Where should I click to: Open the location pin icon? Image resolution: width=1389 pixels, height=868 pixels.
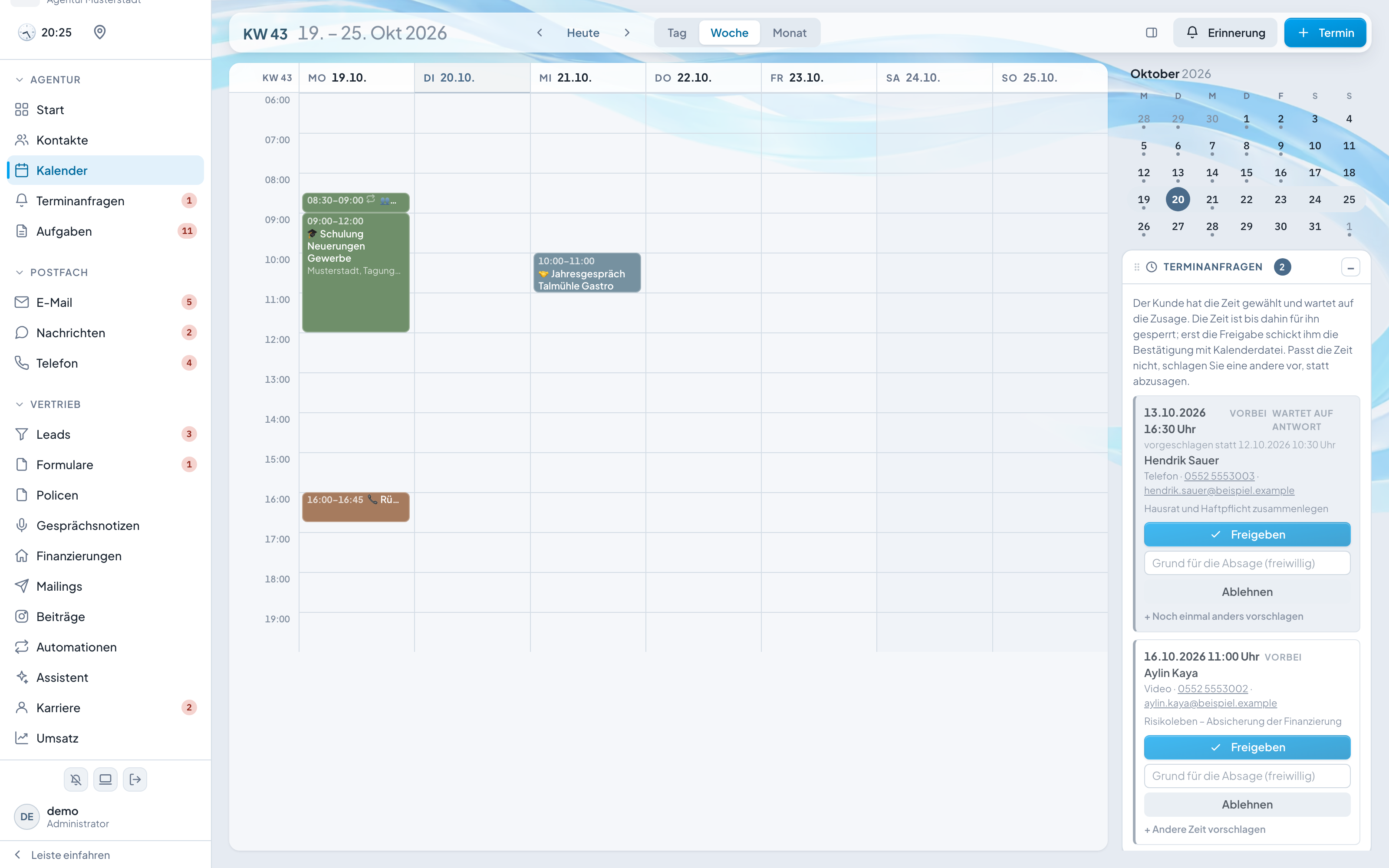(100, 32)
